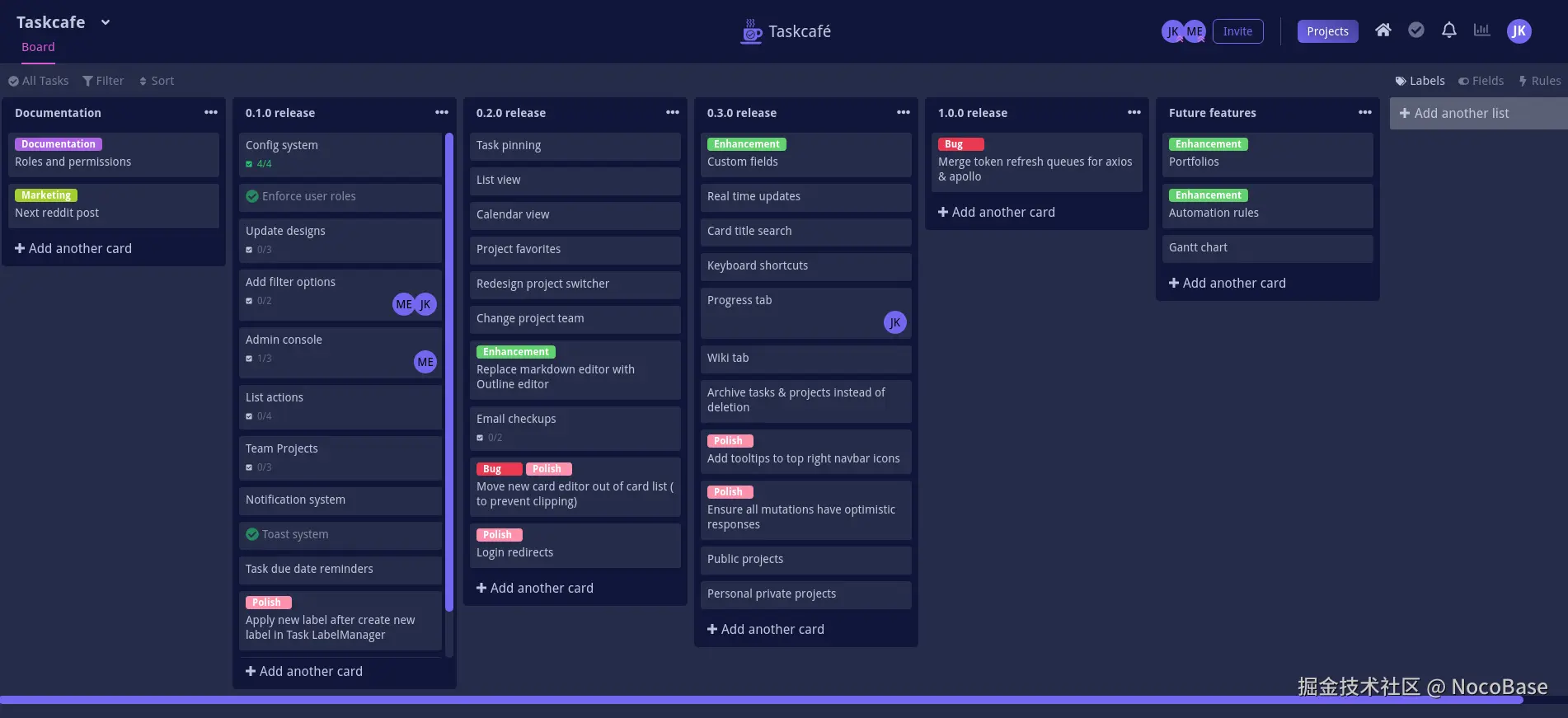Click the 0.1.0 release list vertical scrollbar
The image size is (1568, 718).
coord(449,371)
